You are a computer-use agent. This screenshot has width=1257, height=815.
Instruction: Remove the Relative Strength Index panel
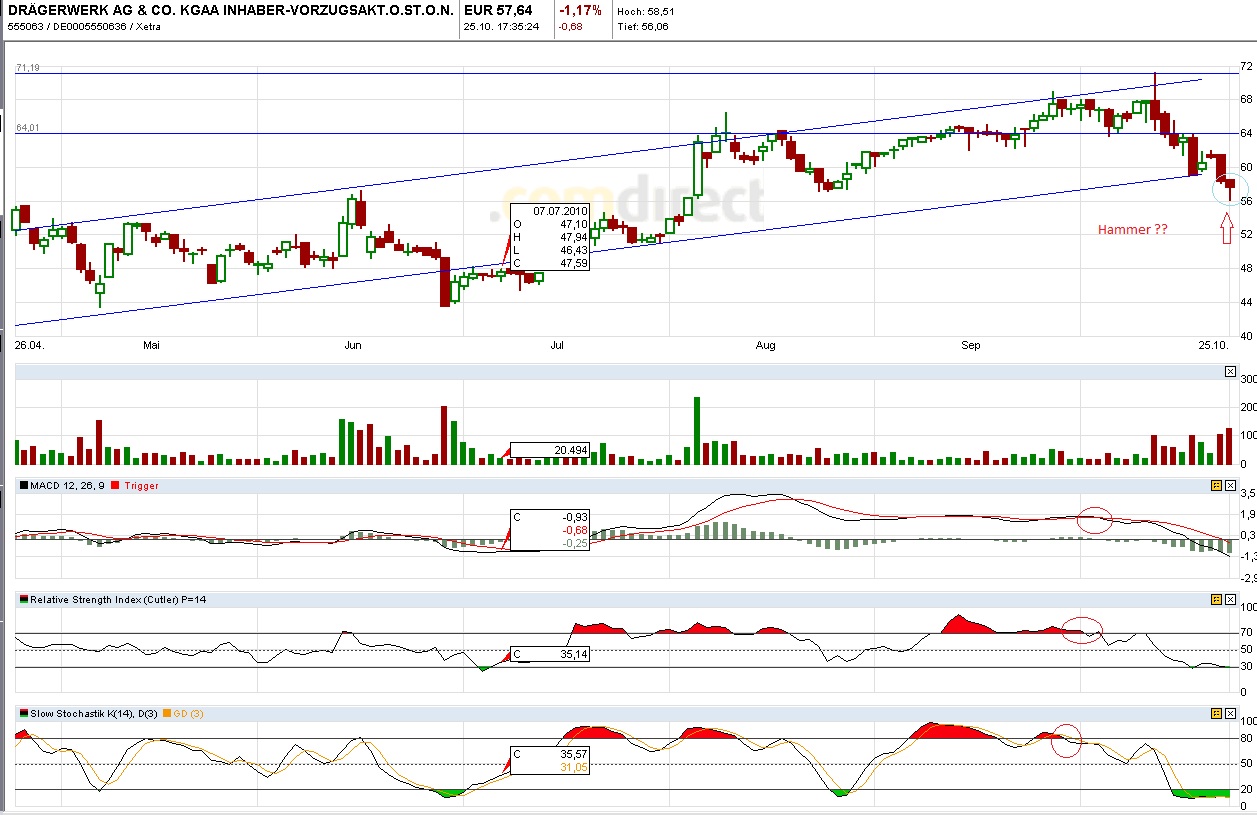pyautogui.click(x=1230, y=599)
